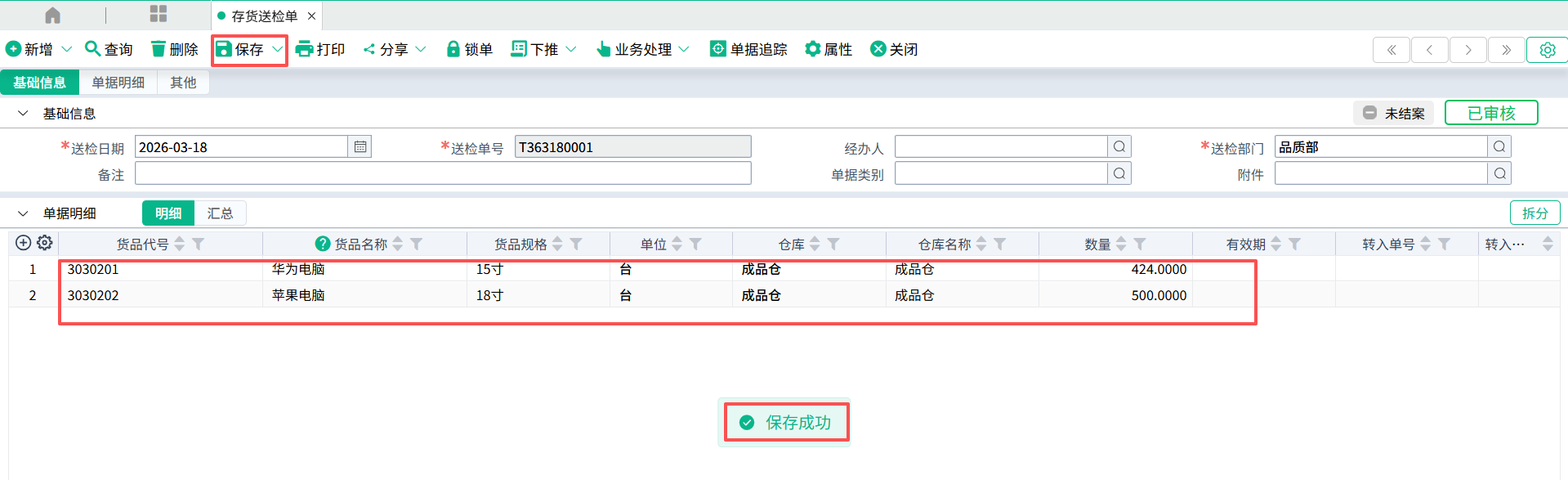Collapse the 基础信息 section

point(23,114)
